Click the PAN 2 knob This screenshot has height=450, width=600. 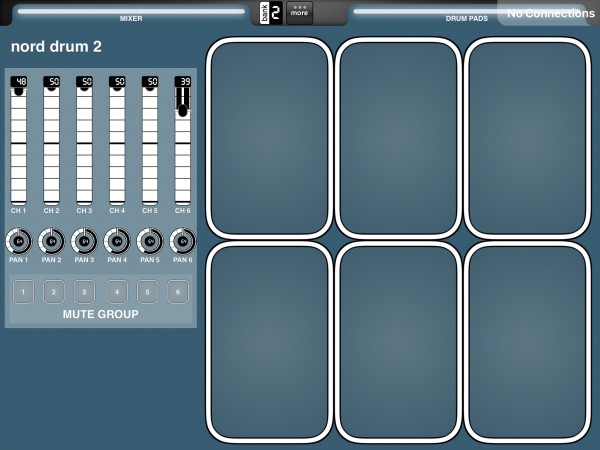[51, 241]
